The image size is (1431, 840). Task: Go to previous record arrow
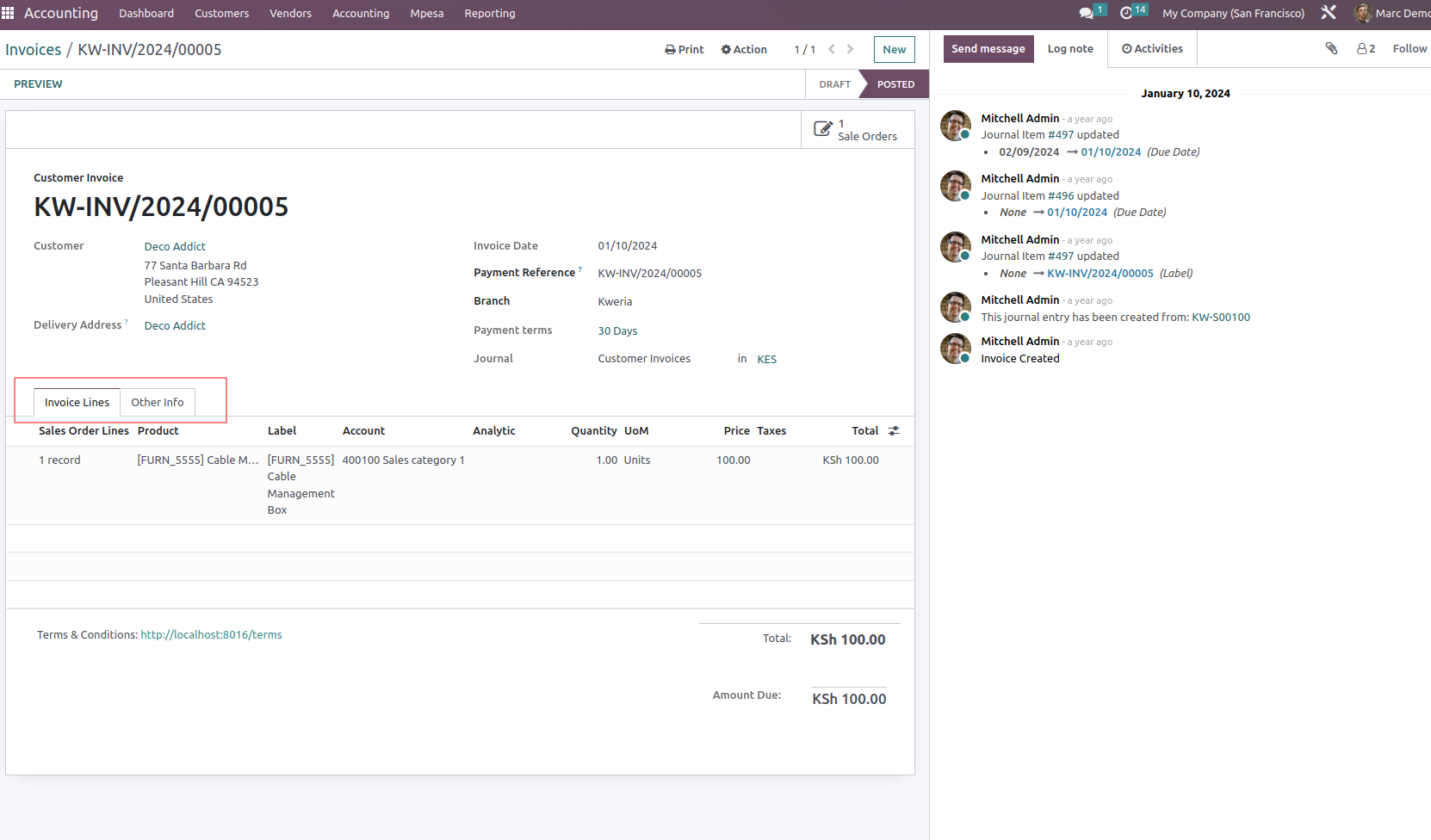(x=832, y=49)
